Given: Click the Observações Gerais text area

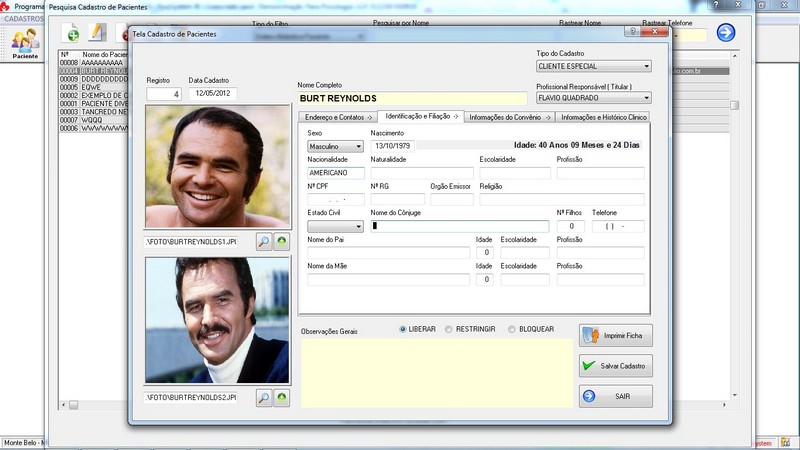Looking at the screenshot, I should pos(436,372).
